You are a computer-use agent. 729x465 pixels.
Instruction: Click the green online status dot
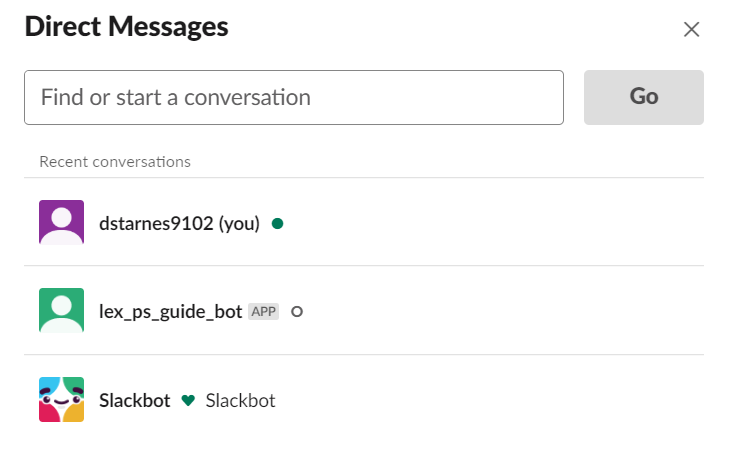pyautogui.click(x=278, y=224)
